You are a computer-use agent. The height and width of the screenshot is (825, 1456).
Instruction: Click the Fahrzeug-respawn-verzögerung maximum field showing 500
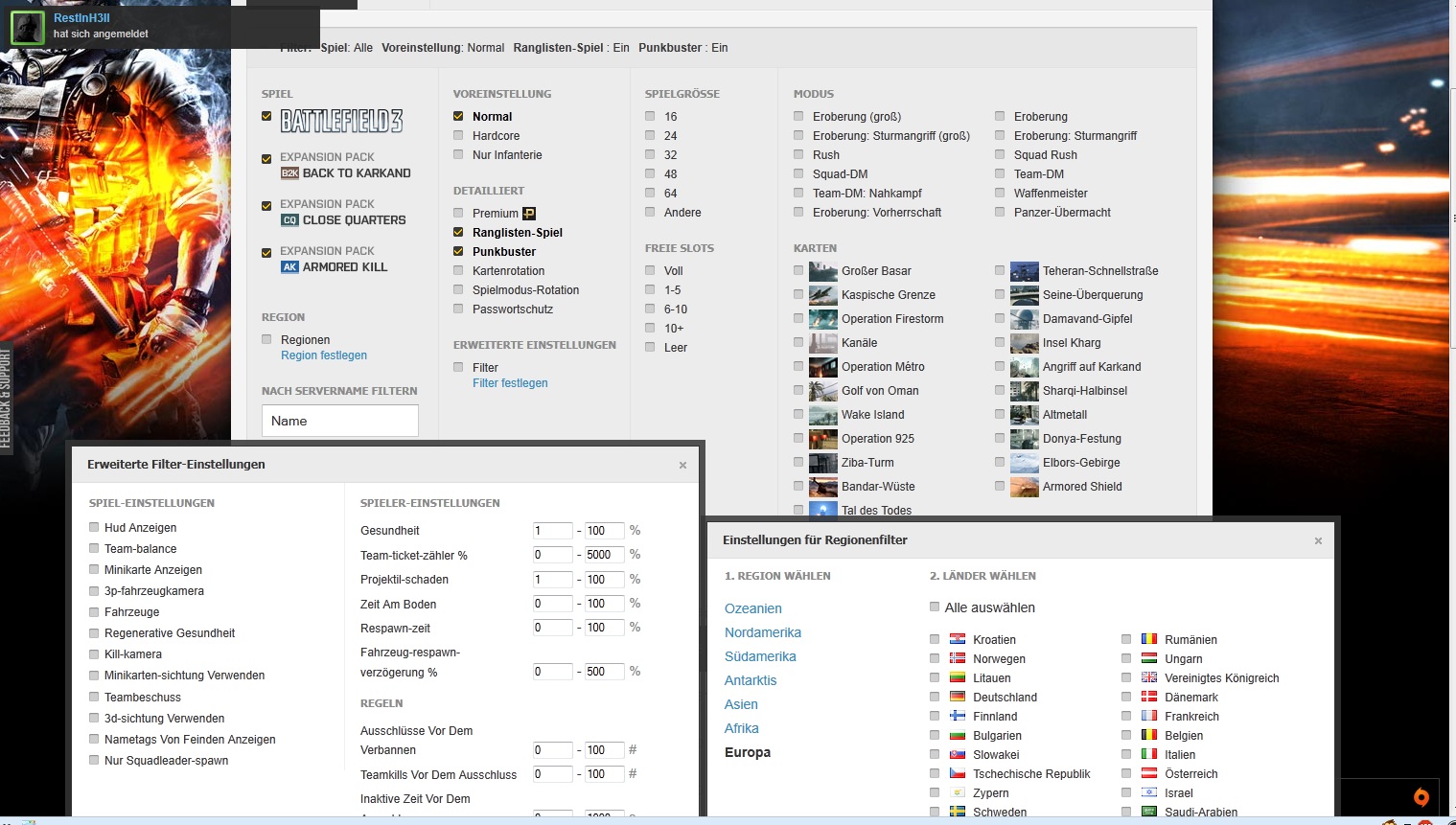605,672
